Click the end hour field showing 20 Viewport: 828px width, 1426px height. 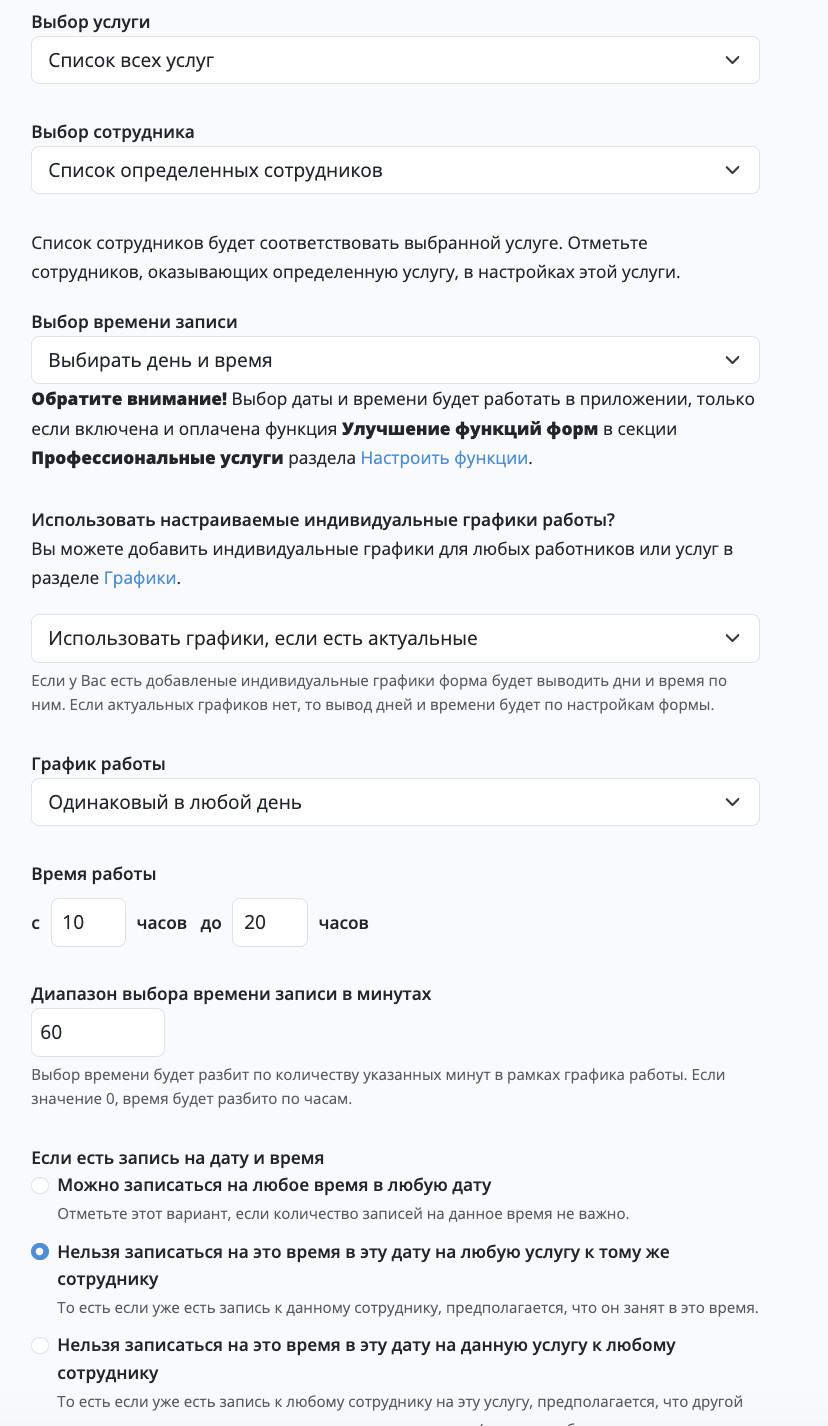click(x=270, y=922)
